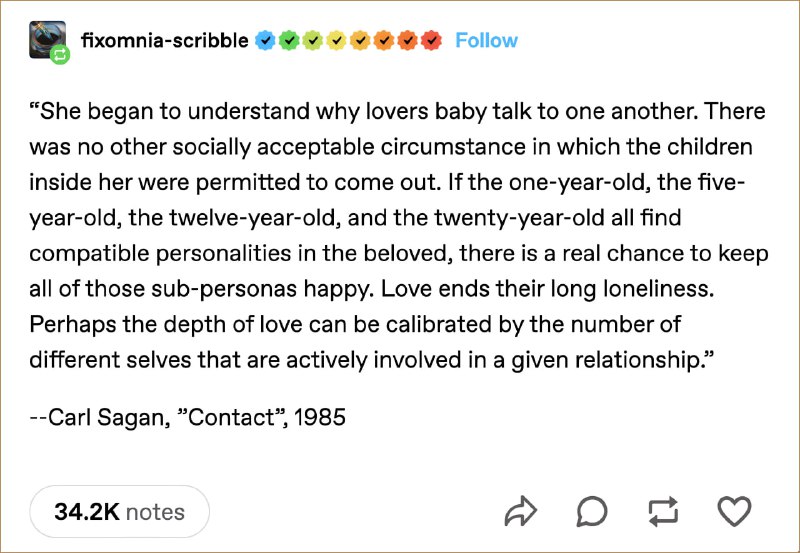Open the fixomnia-scribble username link
The image size is (800, 553).
click(x=164, y=40)
